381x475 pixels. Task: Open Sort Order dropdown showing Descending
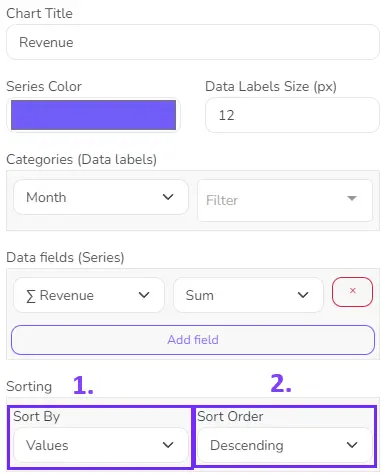point(285,445)
